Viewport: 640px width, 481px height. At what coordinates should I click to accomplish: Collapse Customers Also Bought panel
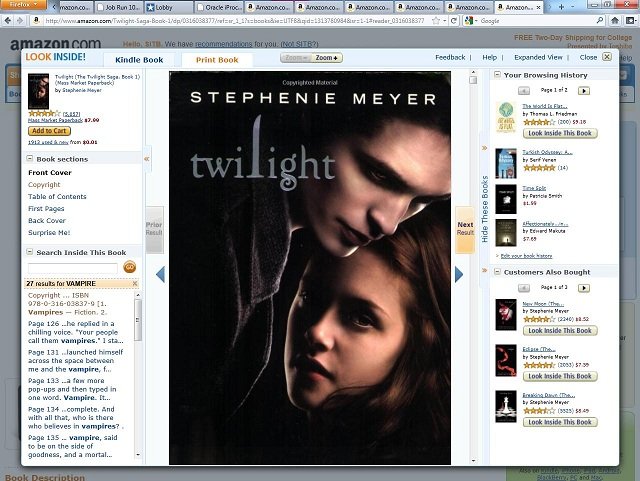click(497, 272)
